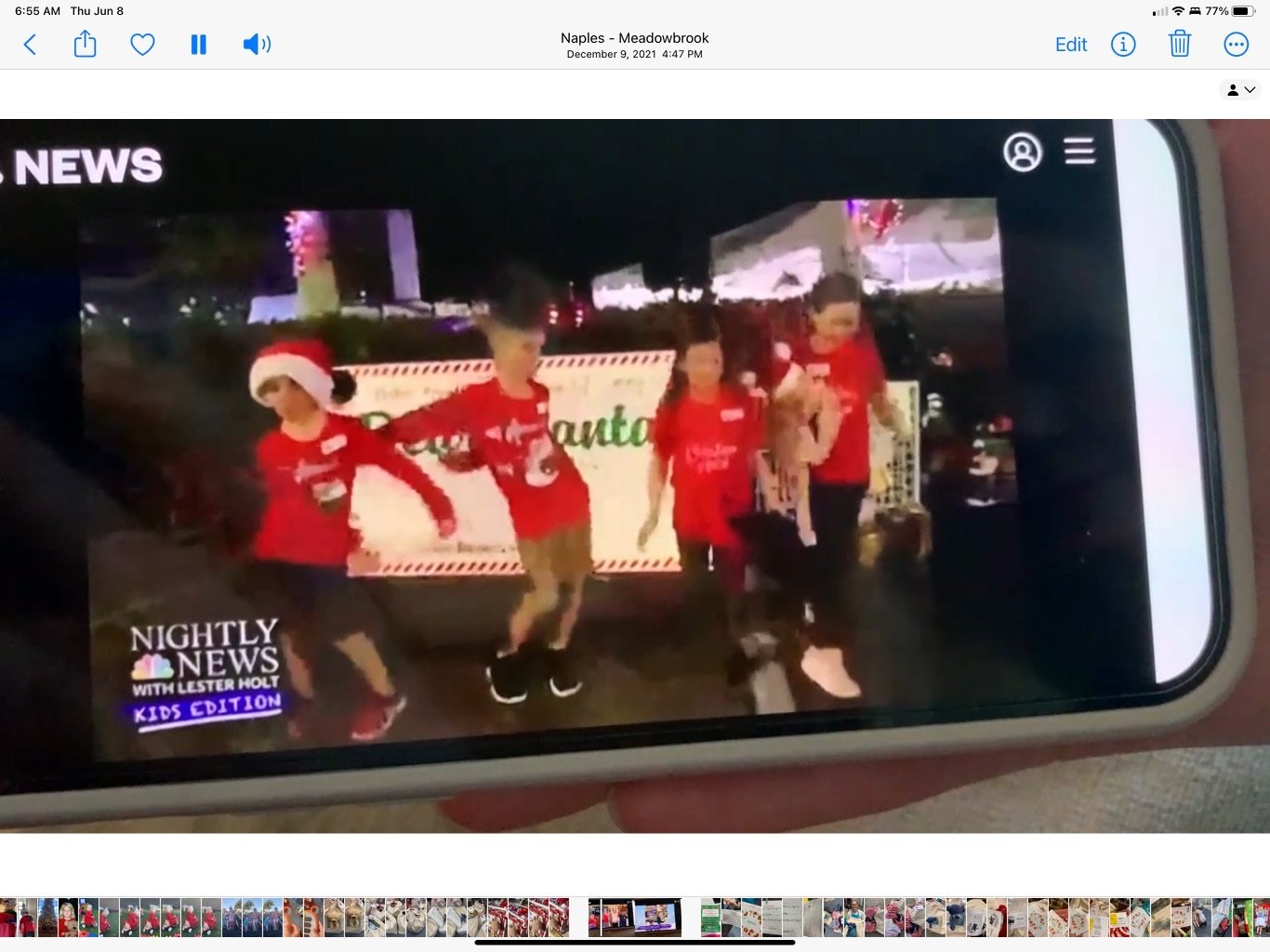Open the more options ellipsis menu
Viewport: 1270px width, 952px height.
point(1236,45)
